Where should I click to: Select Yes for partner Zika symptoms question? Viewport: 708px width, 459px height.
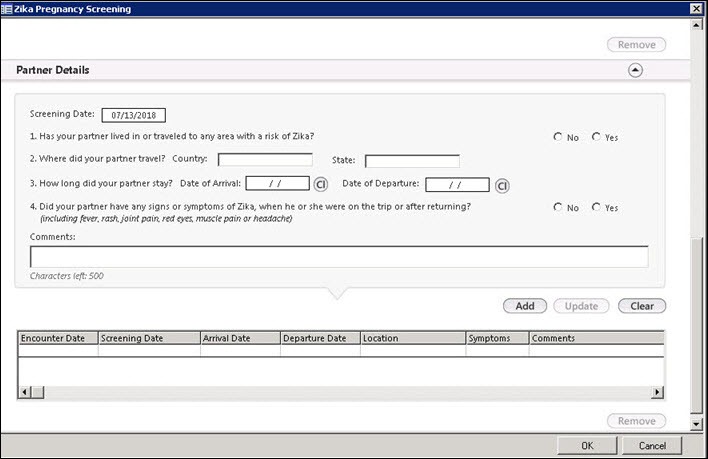point(596,207)
